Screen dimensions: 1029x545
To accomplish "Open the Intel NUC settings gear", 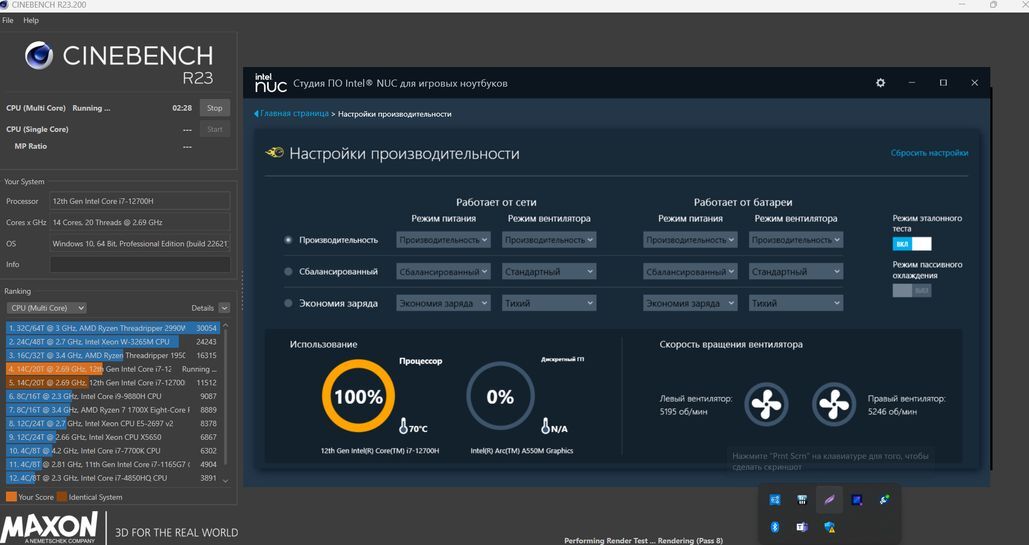I will tap(880, 83).
